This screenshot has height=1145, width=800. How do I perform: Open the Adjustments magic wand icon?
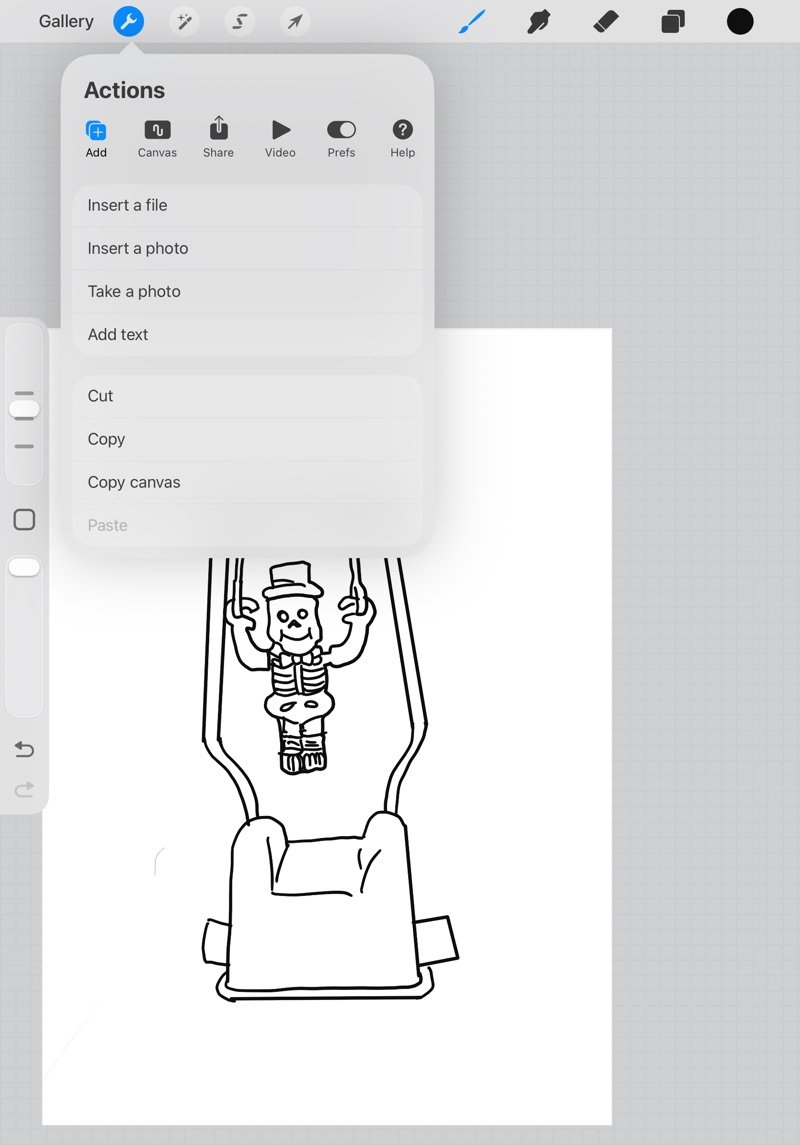coord(184,22)
